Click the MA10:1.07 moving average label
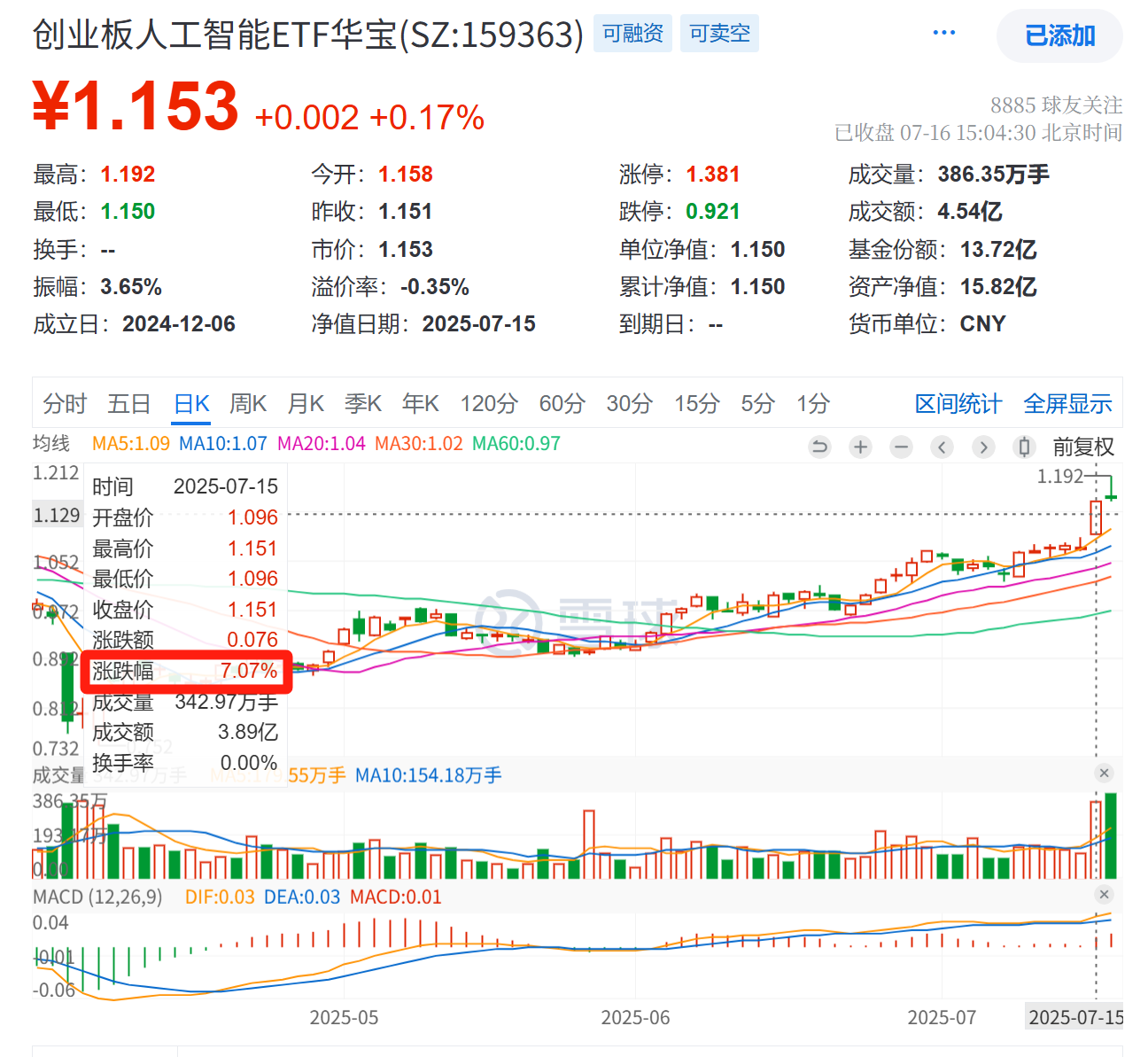The width and height of the screenshot is (1148, 1057). (x=223, y=444)
